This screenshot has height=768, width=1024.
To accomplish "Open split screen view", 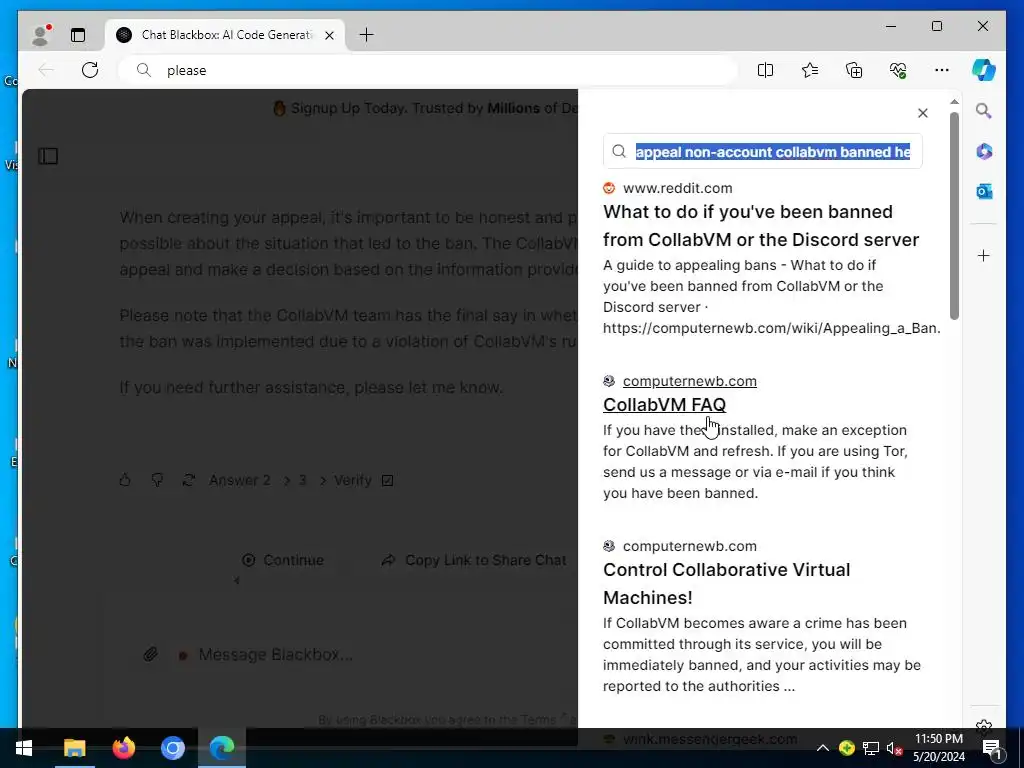I will click(765, 70).
